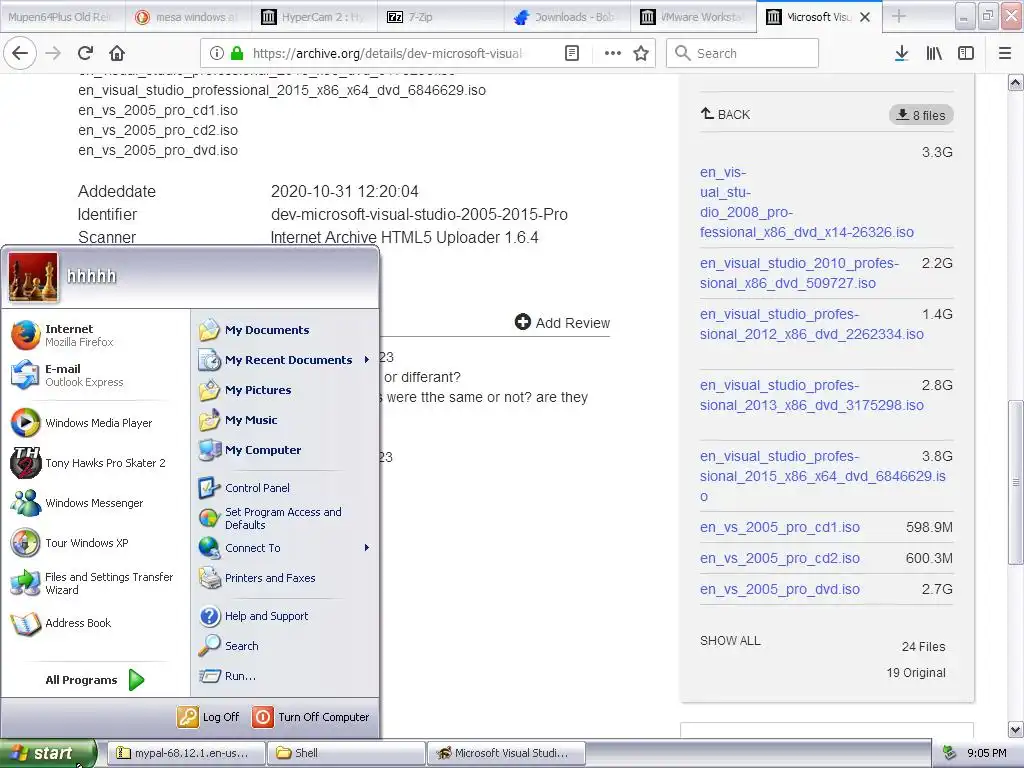Switch to the VMware Workstation tab
The width and height of the screenshot is (1024, 768).
pos(692,17)
